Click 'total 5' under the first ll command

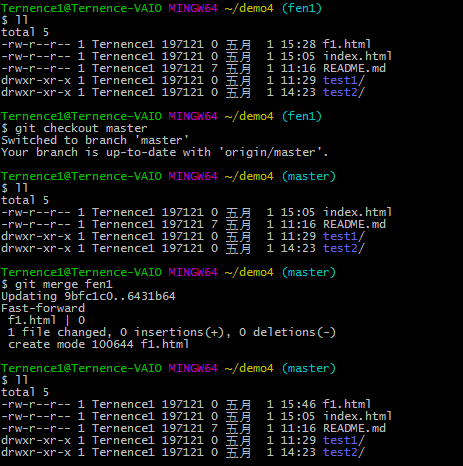(x=25, y=32)
